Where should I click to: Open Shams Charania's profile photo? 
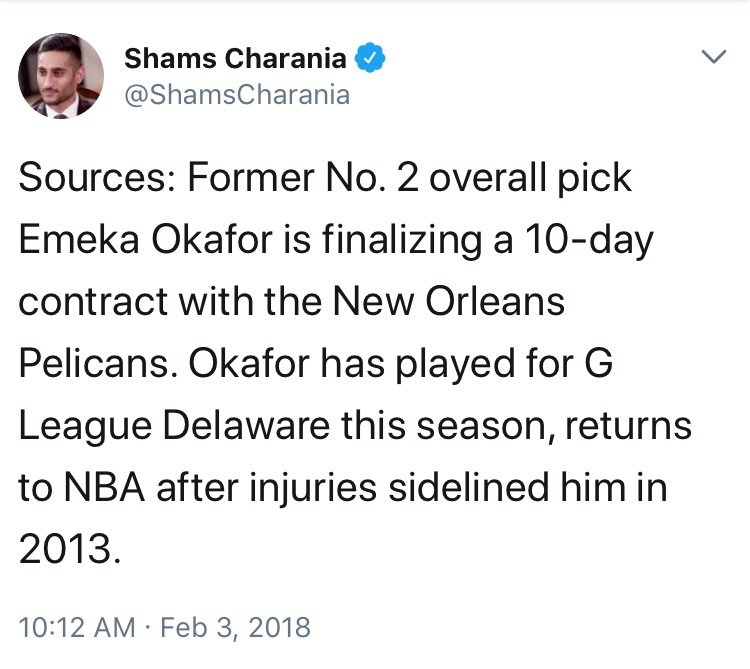click(x=61, y=76)
